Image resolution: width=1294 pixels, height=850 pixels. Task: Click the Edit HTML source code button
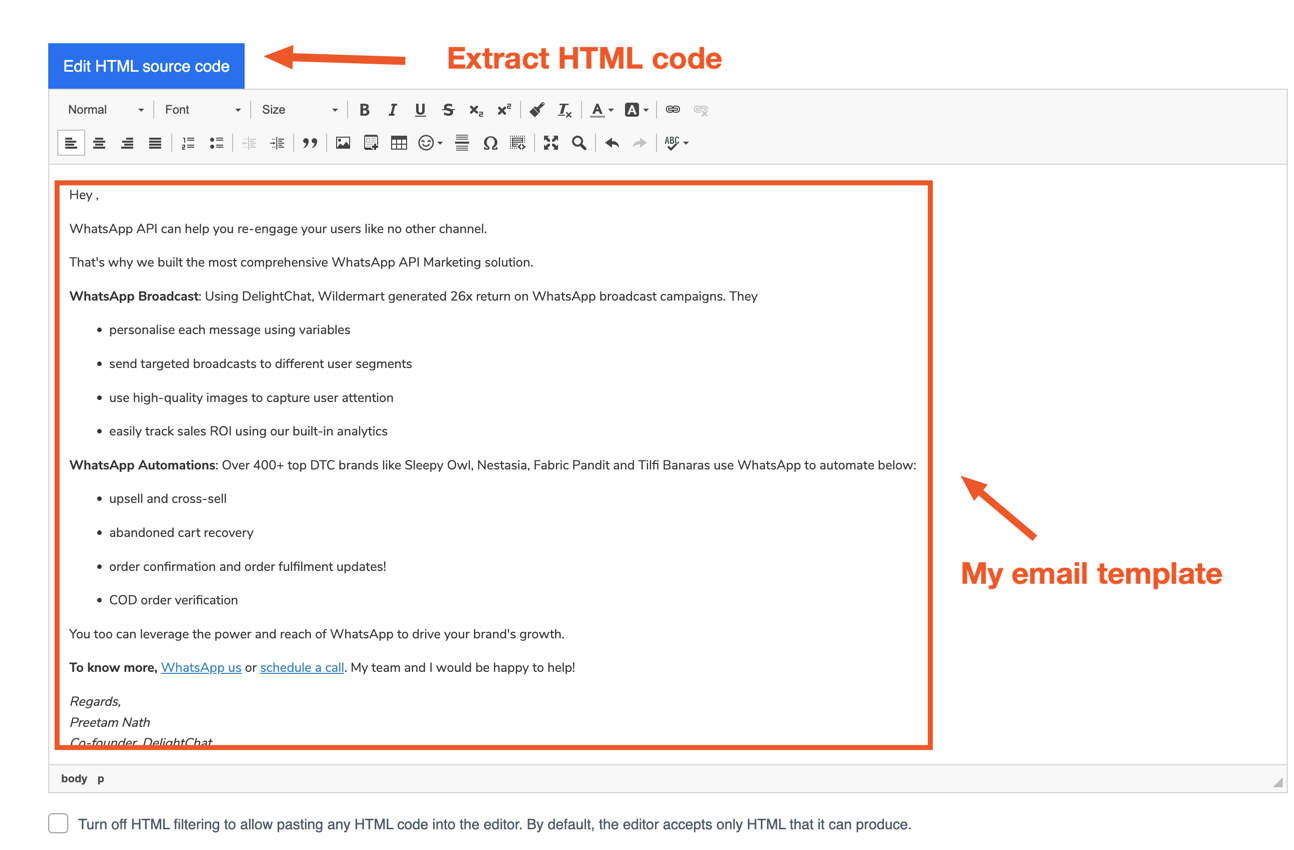(146, 66)
